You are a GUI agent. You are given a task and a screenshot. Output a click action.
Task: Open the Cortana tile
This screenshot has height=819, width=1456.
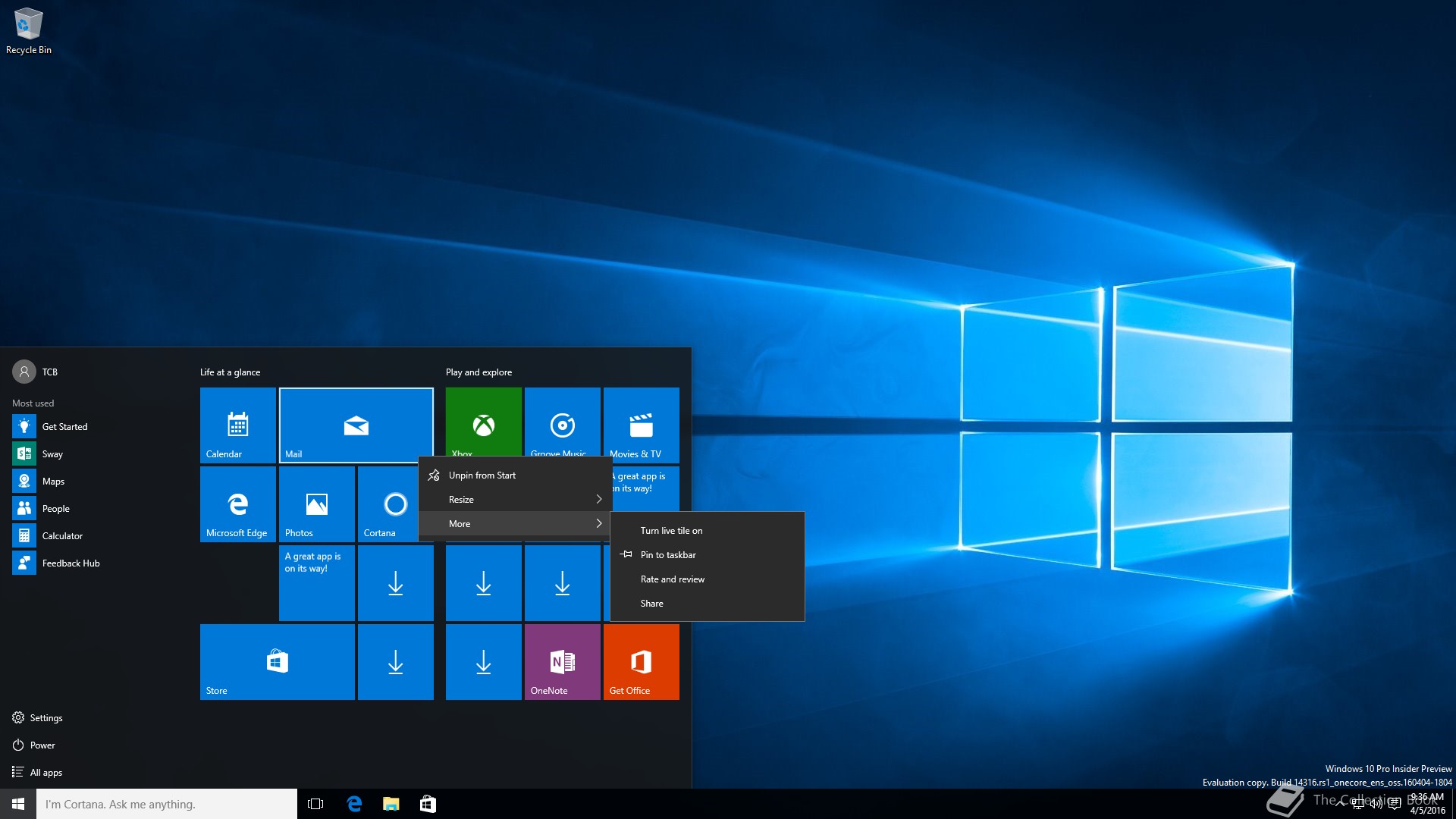pos(388,504)
